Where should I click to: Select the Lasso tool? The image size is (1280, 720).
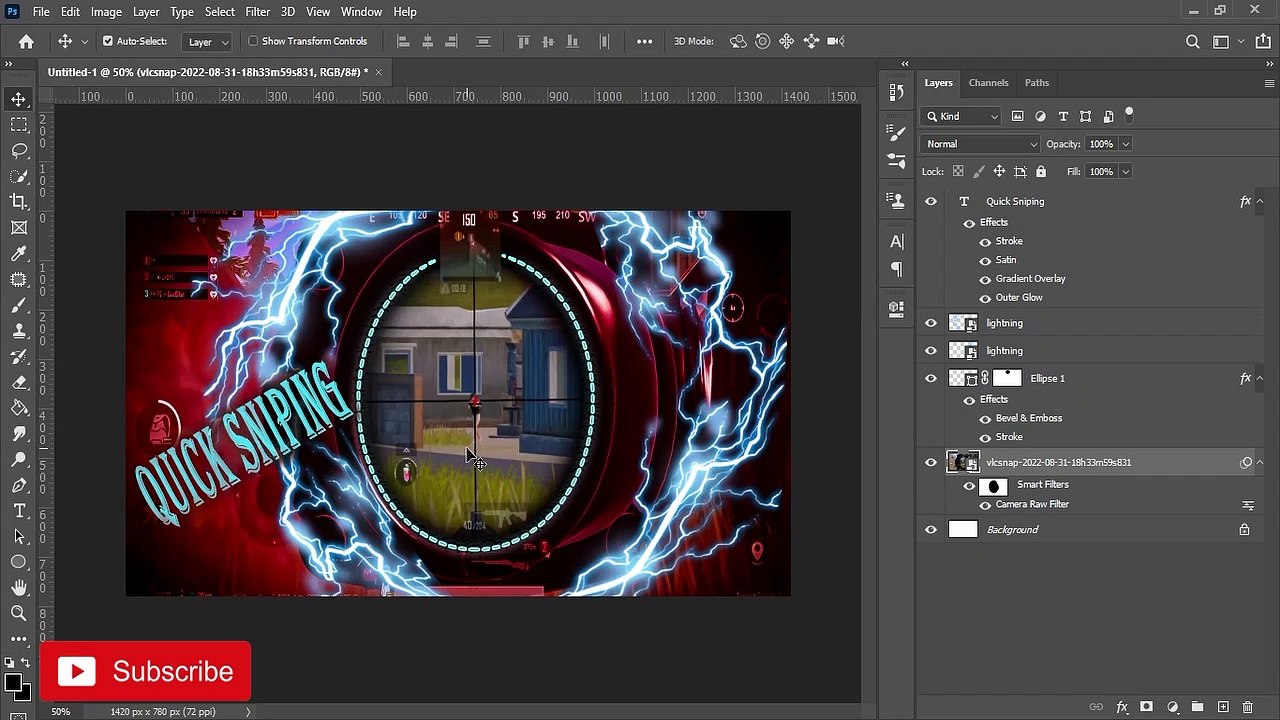click(x=19, y=150)
